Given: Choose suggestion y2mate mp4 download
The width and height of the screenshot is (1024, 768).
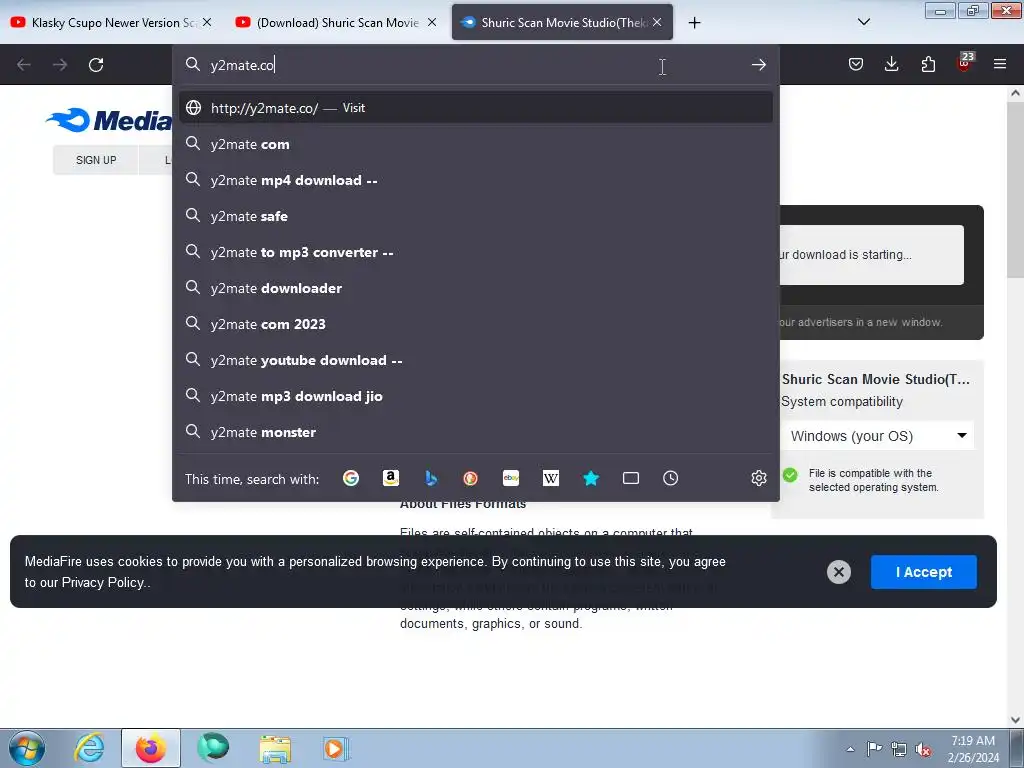Looking at the screenshot, I should pyautogui.click(x=476, y=180).
